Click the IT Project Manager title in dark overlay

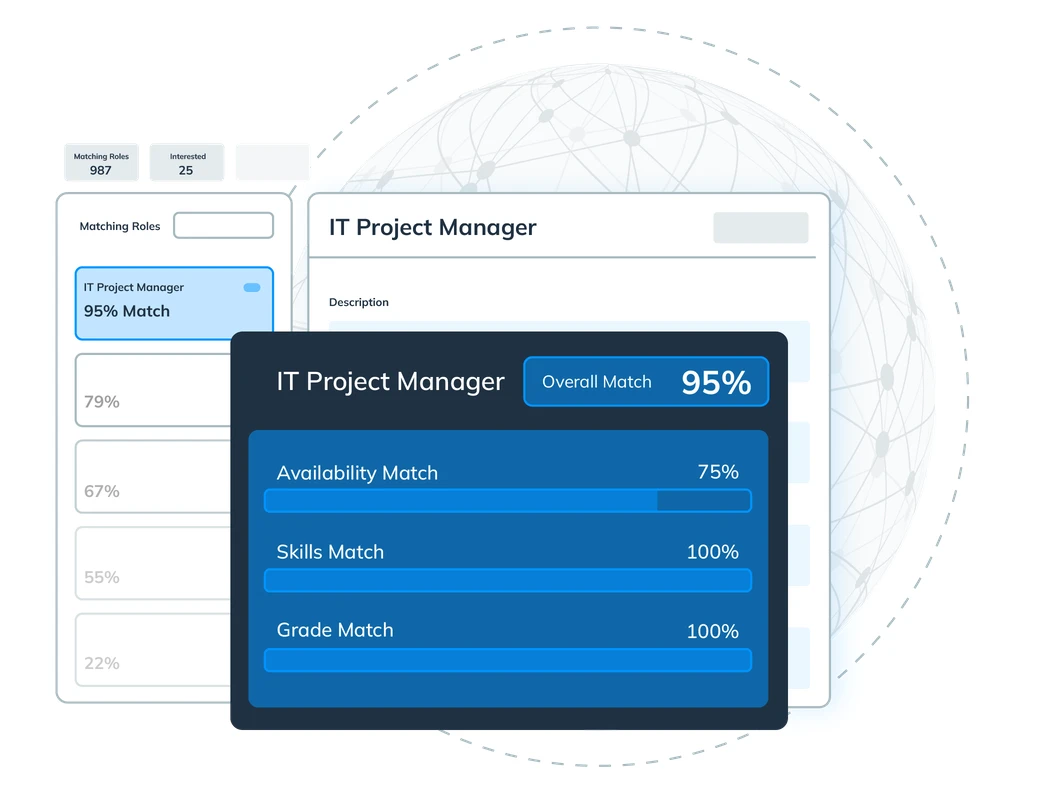[390, 382]
